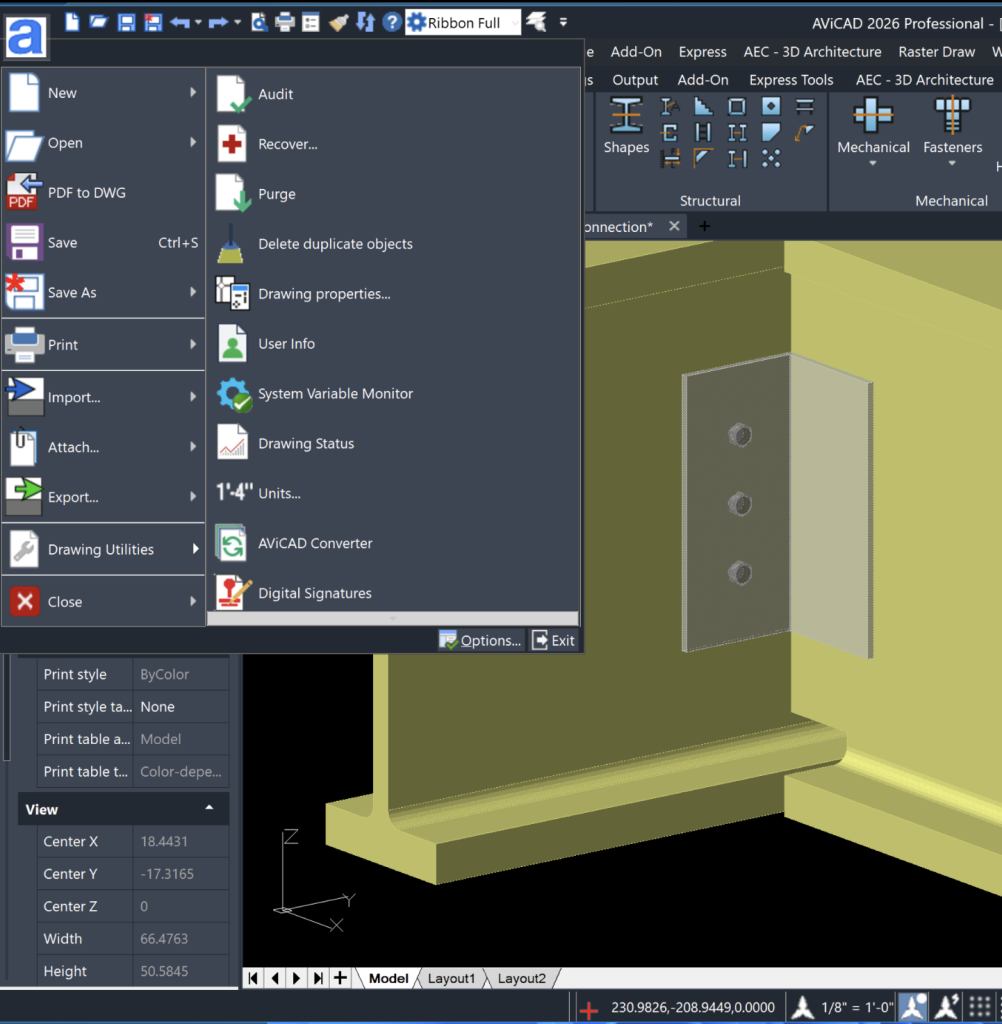
Task: Open the Fasteners dropdown button
Action: (952, 131)
